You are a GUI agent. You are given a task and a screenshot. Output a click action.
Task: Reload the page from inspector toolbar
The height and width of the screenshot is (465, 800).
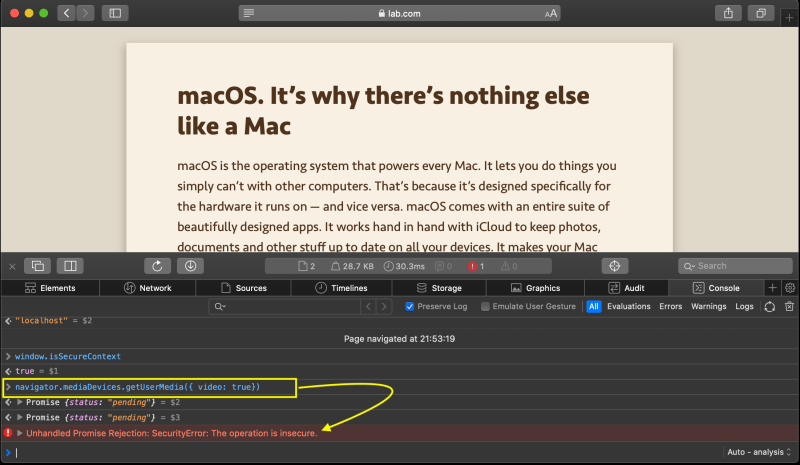157,266
